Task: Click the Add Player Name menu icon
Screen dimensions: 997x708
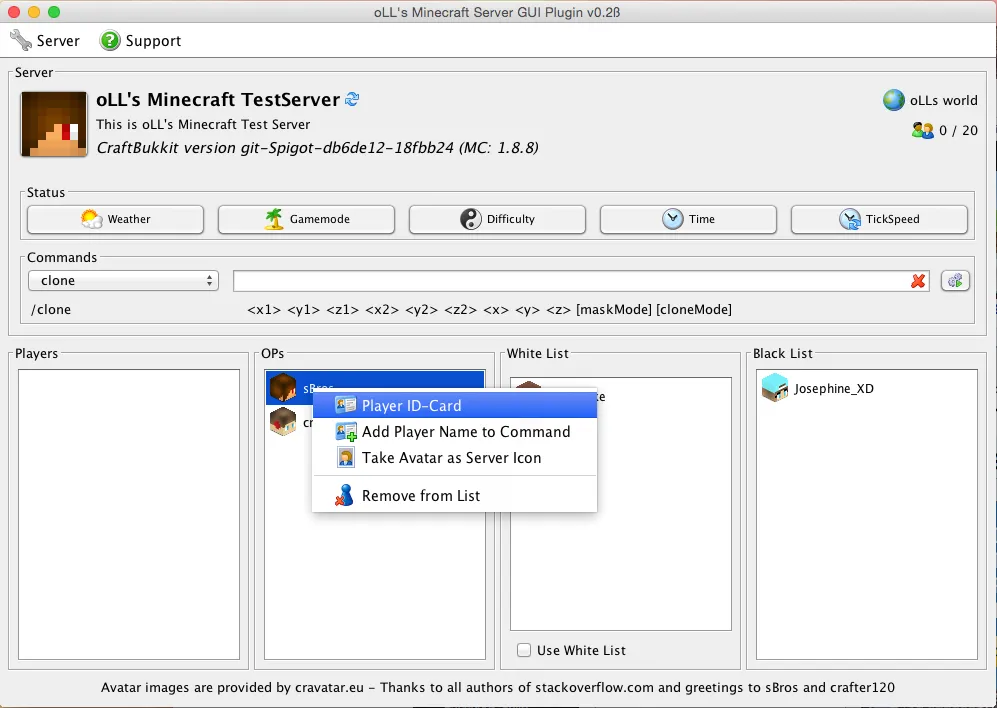Action: coord(346,432)
